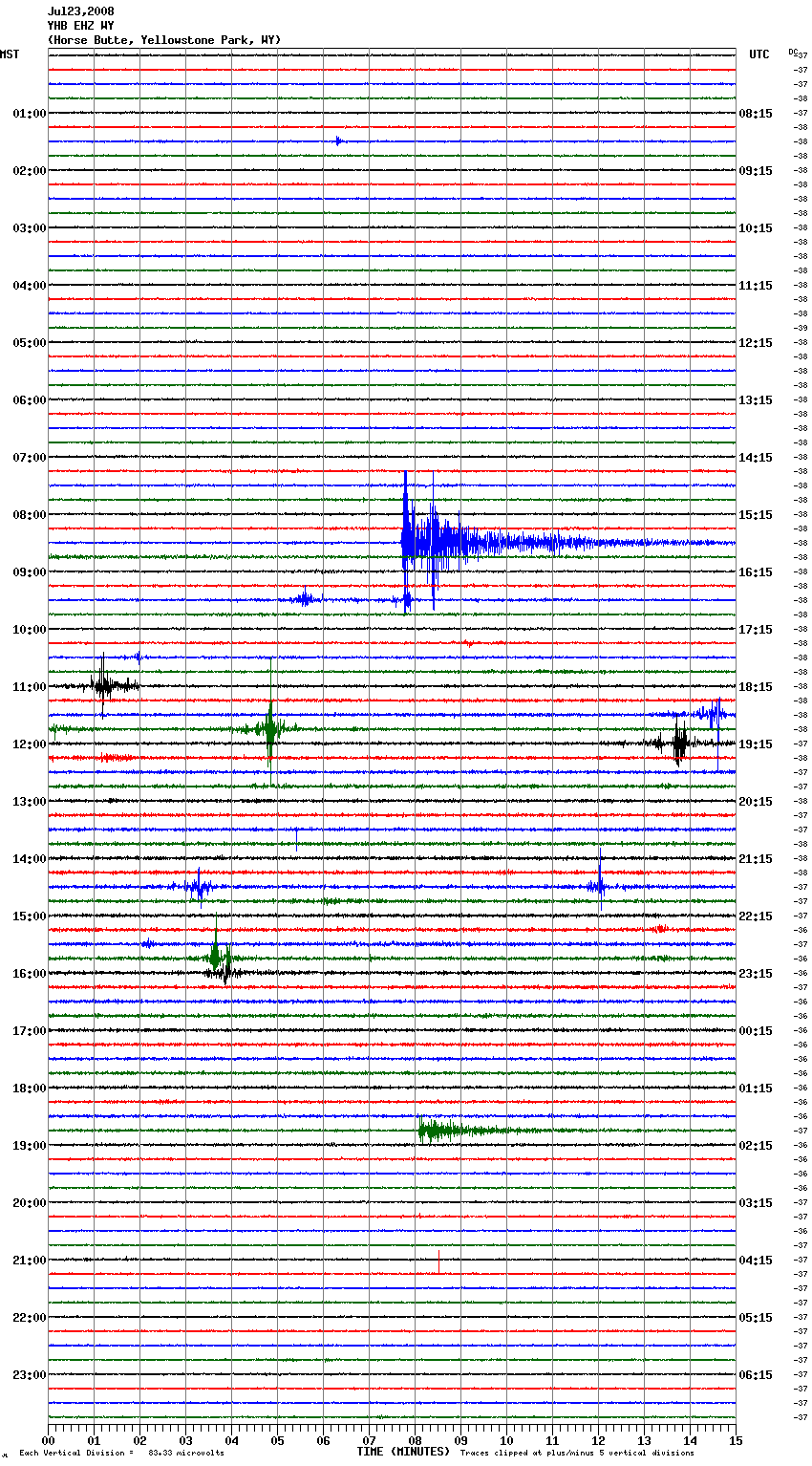Screen dimensions: 812x1466
Task: Click the 15:15 UTC time label
Action: tap(756, 515)
